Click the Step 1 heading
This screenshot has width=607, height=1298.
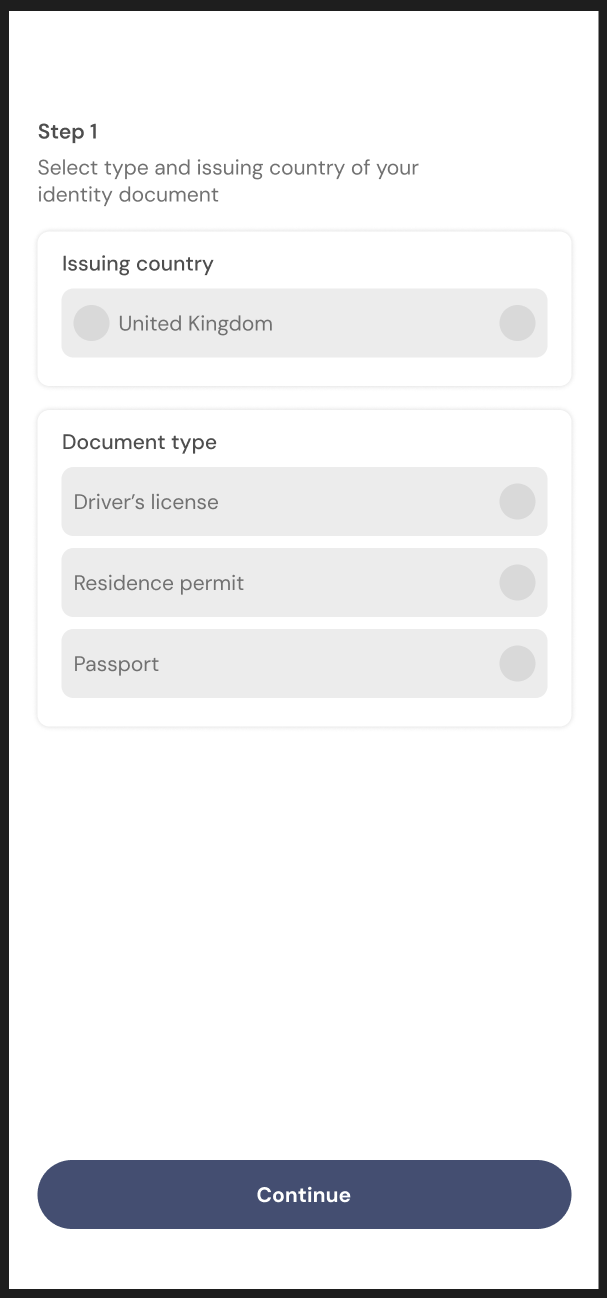click(x=68, y=131)
